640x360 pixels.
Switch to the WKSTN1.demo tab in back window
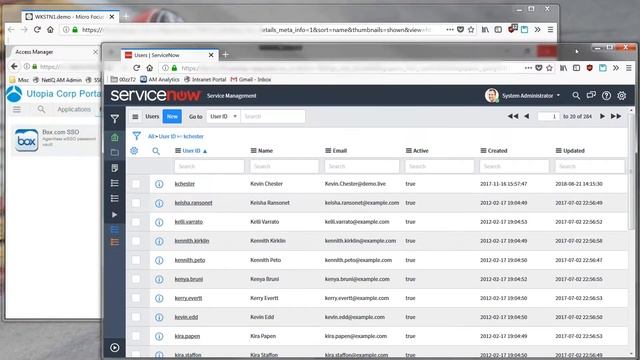coord(70,16)
